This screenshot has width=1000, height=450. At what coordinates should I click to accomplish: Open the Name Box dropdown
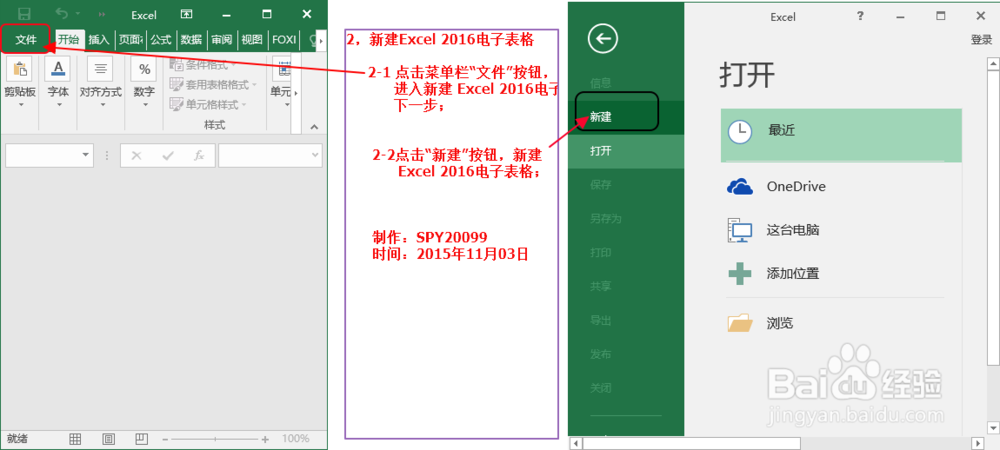pyautogui.click(x=86, y=156)
